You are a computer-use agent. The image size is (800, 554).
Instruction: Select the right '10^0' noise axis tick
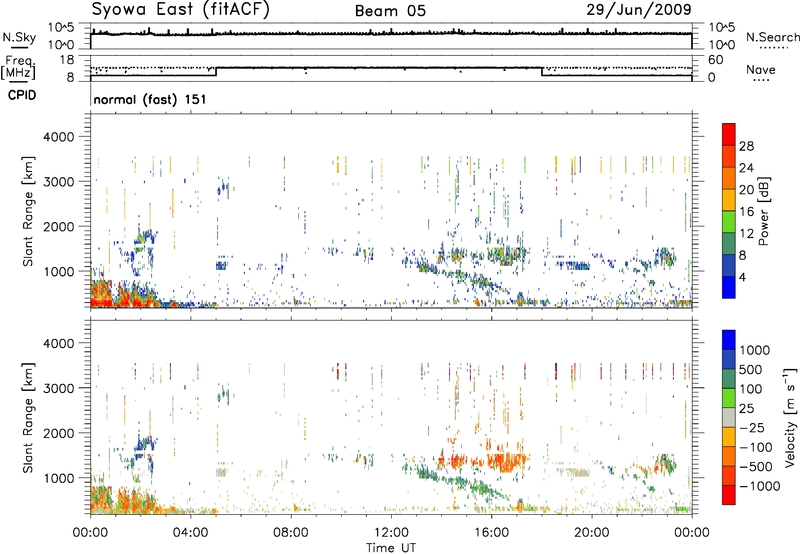coord(722,45)
